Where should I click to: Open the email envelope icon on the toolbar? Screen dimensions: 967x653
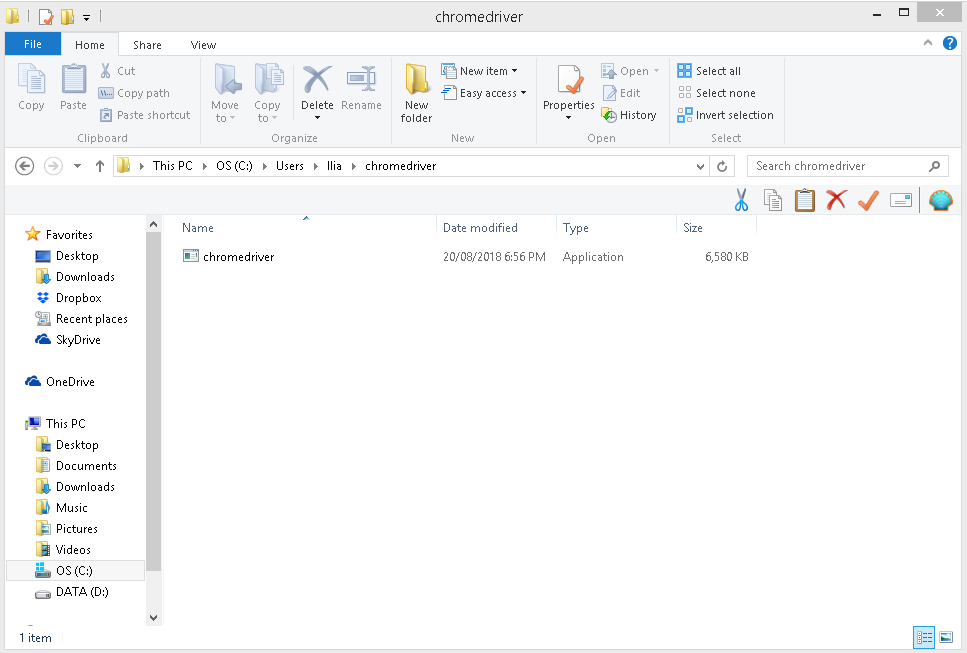pyautogui.click(x=901, y=200)
